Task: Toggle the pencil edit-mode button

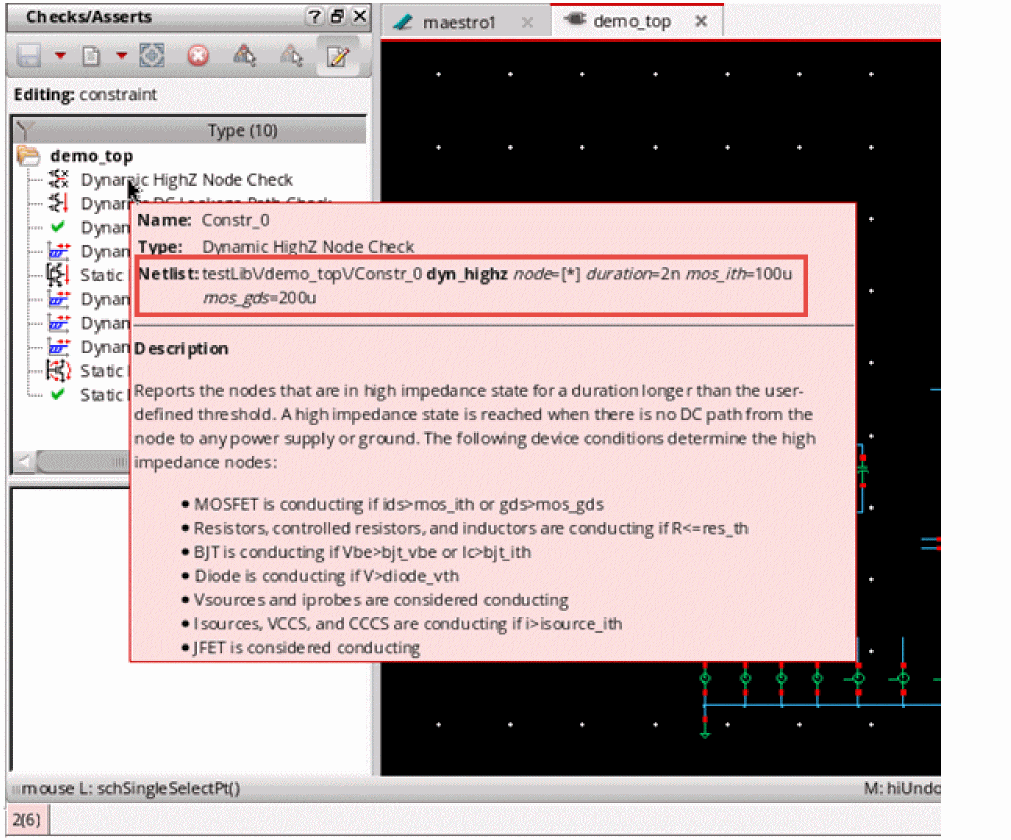Action: tap(337, 56)
